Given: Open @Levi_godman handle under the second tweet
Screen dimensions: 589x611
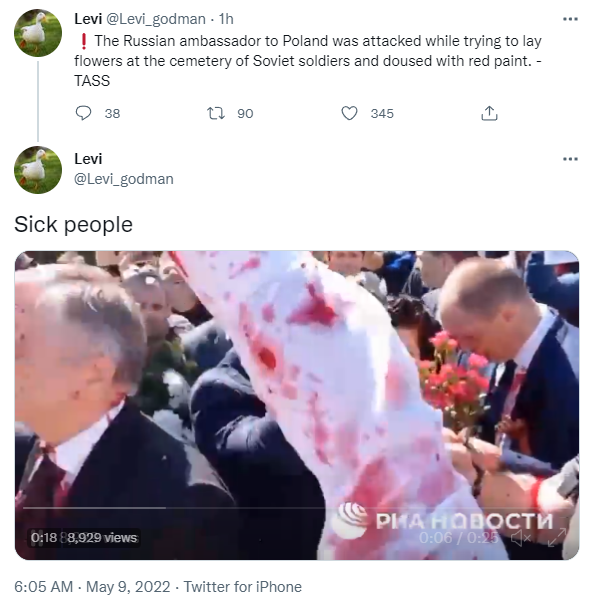Looking at the screenshot, I should [124, 179].
